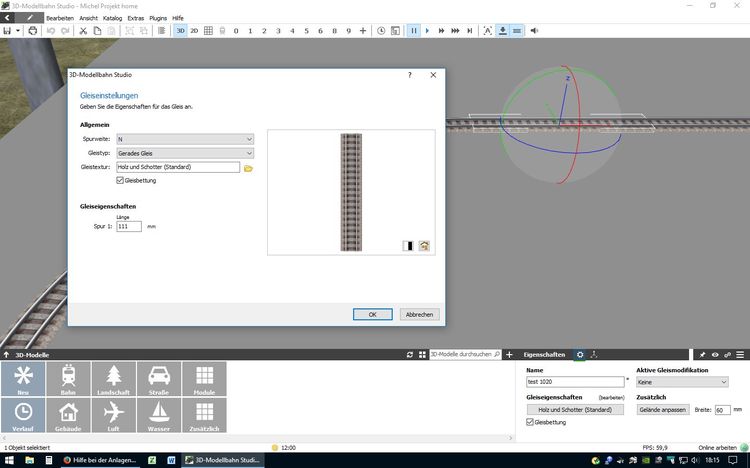Confirm the track settings with OK
Image resolution: width=750 pixels, height=468 pixels.
click(372, 314)
